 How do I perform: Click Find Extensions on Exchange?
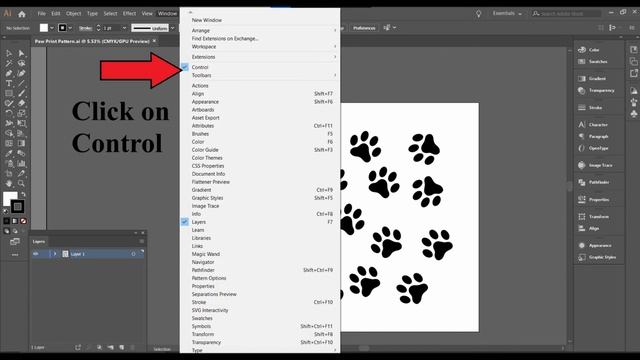pyautogui.click(x=225, y=38)
